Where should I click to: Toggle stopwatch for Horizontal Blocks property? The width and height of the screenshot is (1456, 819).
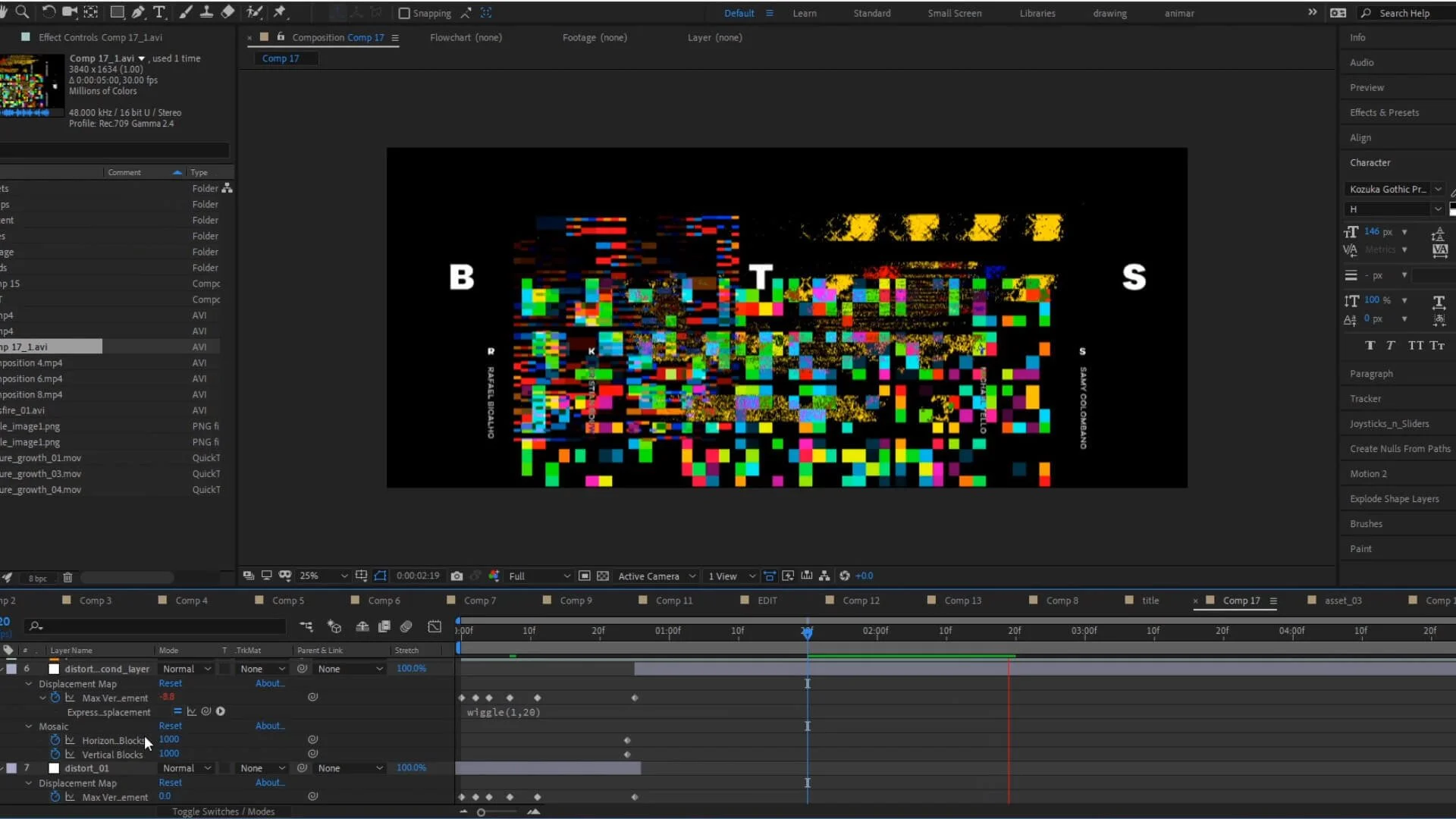(55, 740)
